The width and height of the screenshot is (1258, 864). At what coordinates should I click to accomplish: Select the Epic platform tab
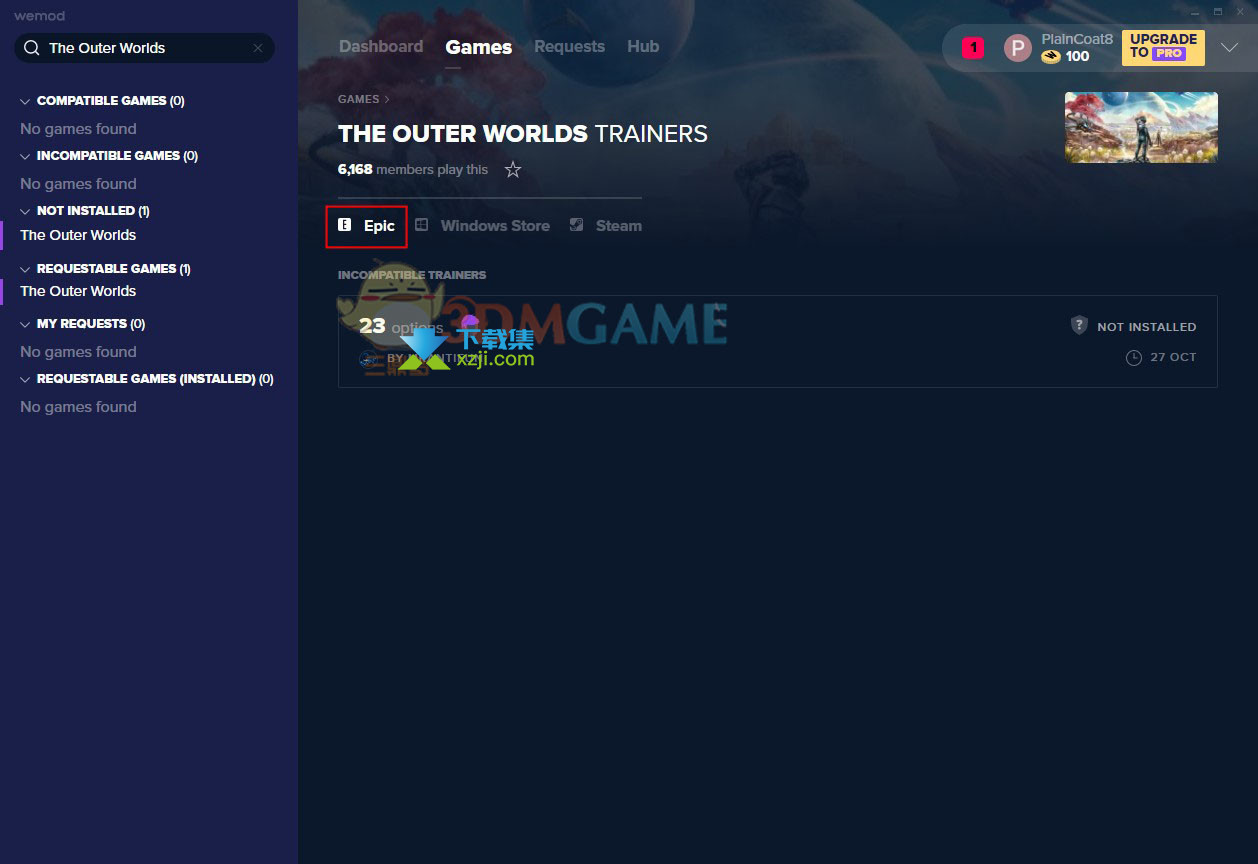tap(367, 226)
